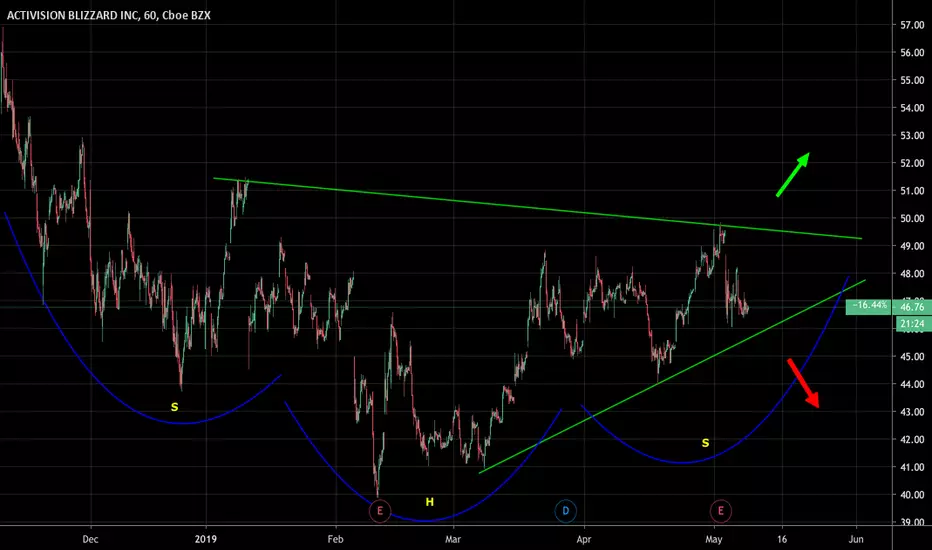932x550 pixels.
Task: Click the 57.00 price axis label
Action: [912, 25]
